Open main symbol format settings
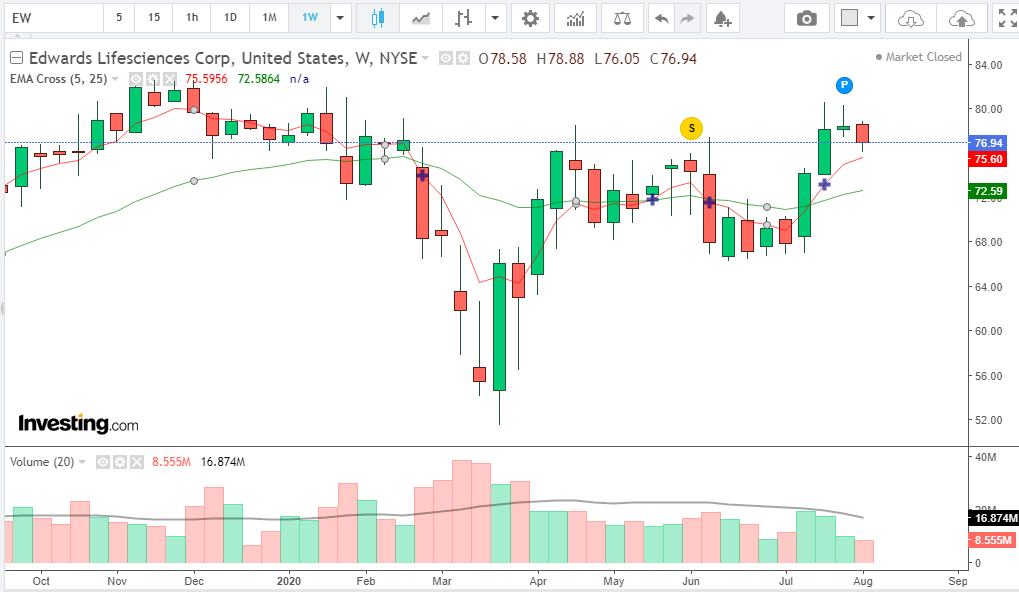The image size is (1019, 592). (462, 58)
